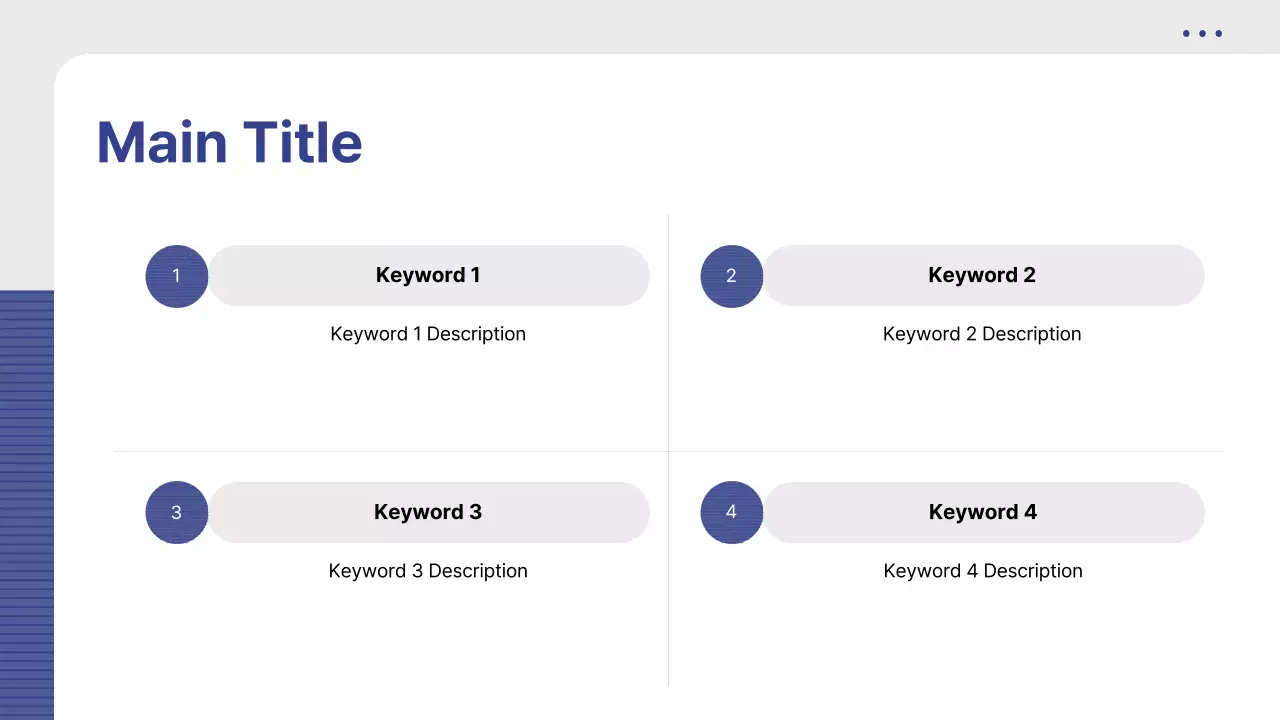The image size is (1280, 720).
Task: Click the Keyword 3 Description label
Action: 428,571
